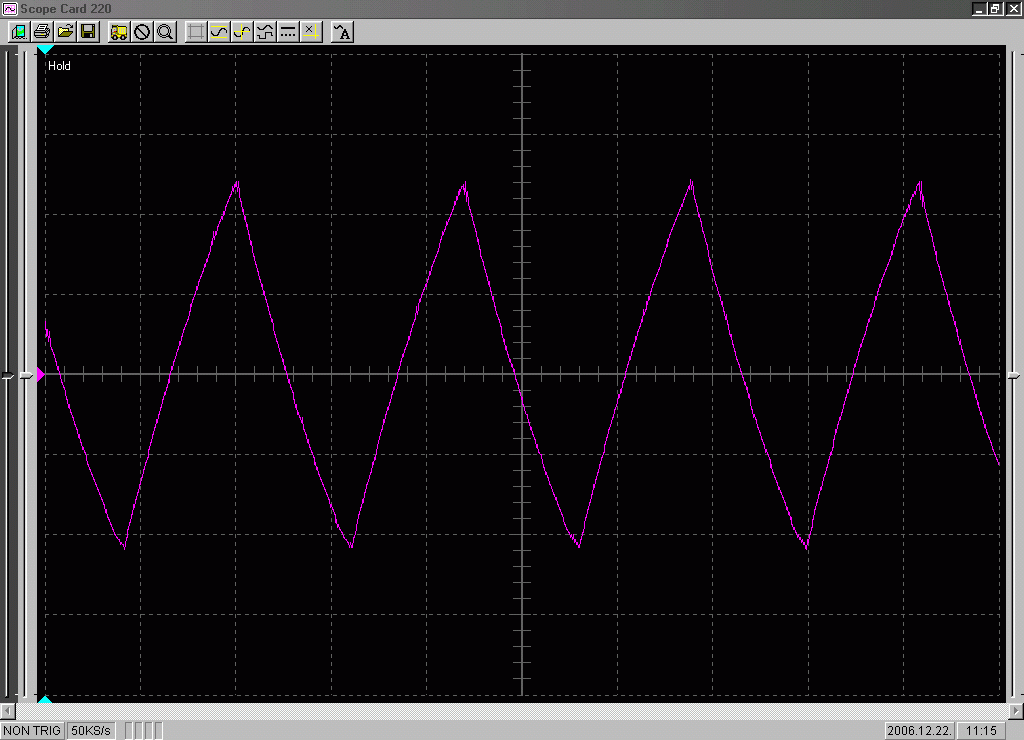
Task: Click the horizontal scrollbar left arrow
Action: point(8,711)
